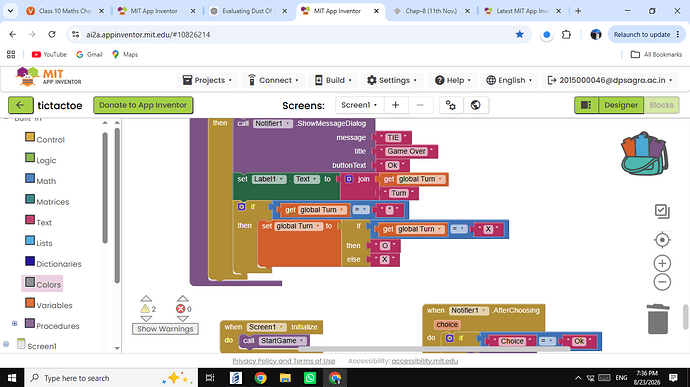Select Screen1 component in the palette tree

(37, 346)
